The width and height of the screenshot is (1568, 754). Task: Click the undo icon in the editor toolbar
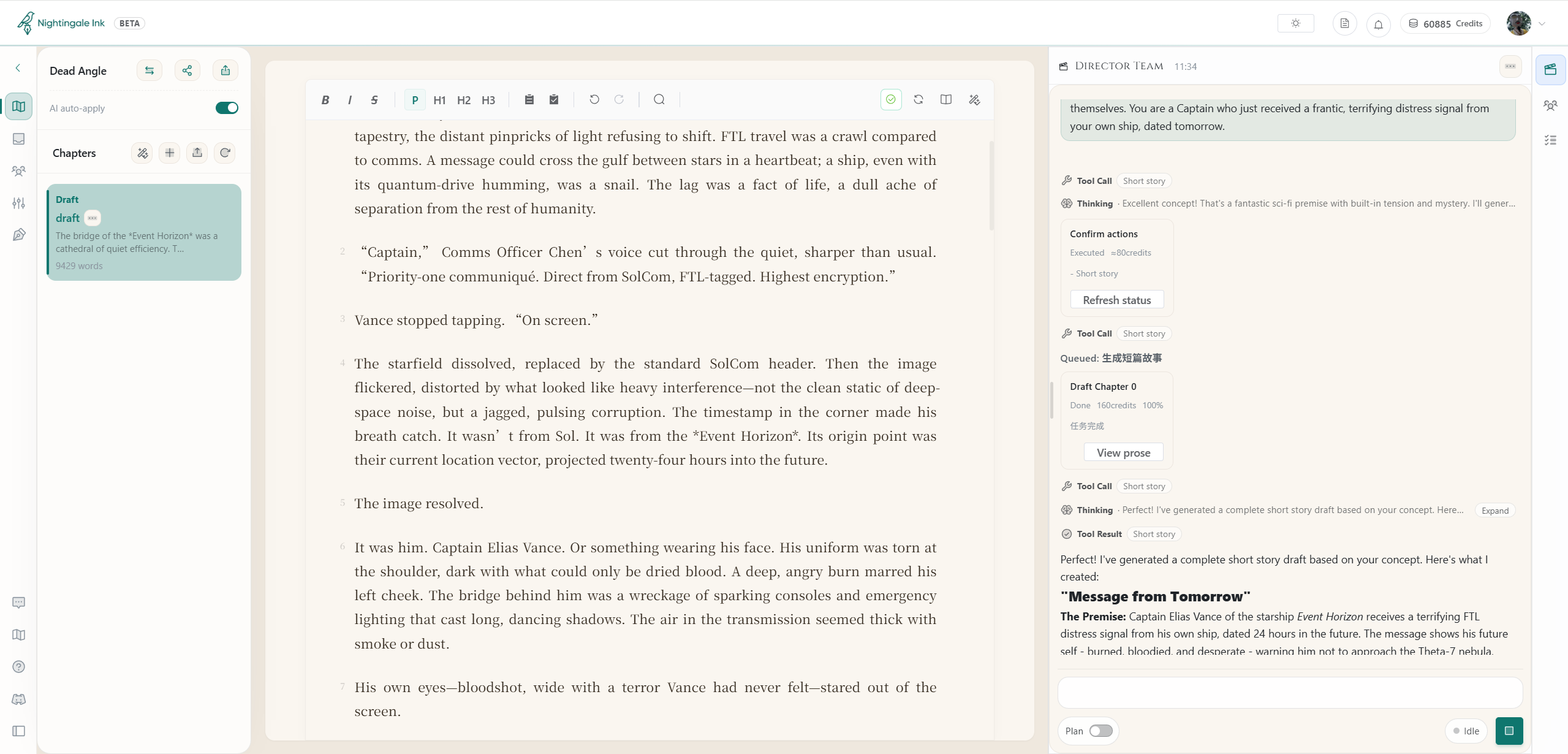(594, 99)
